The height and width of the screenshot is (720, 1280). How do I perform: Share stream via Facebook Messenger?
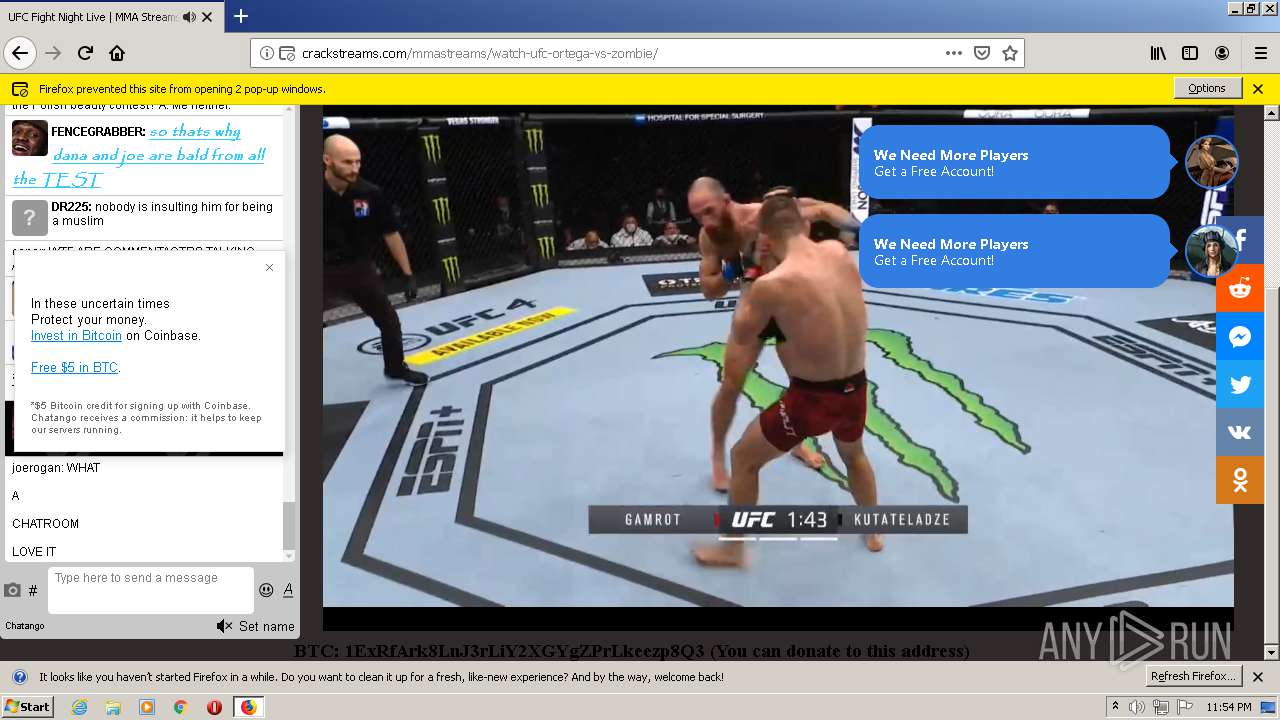pyautogui.click(x=1240, y=336)
